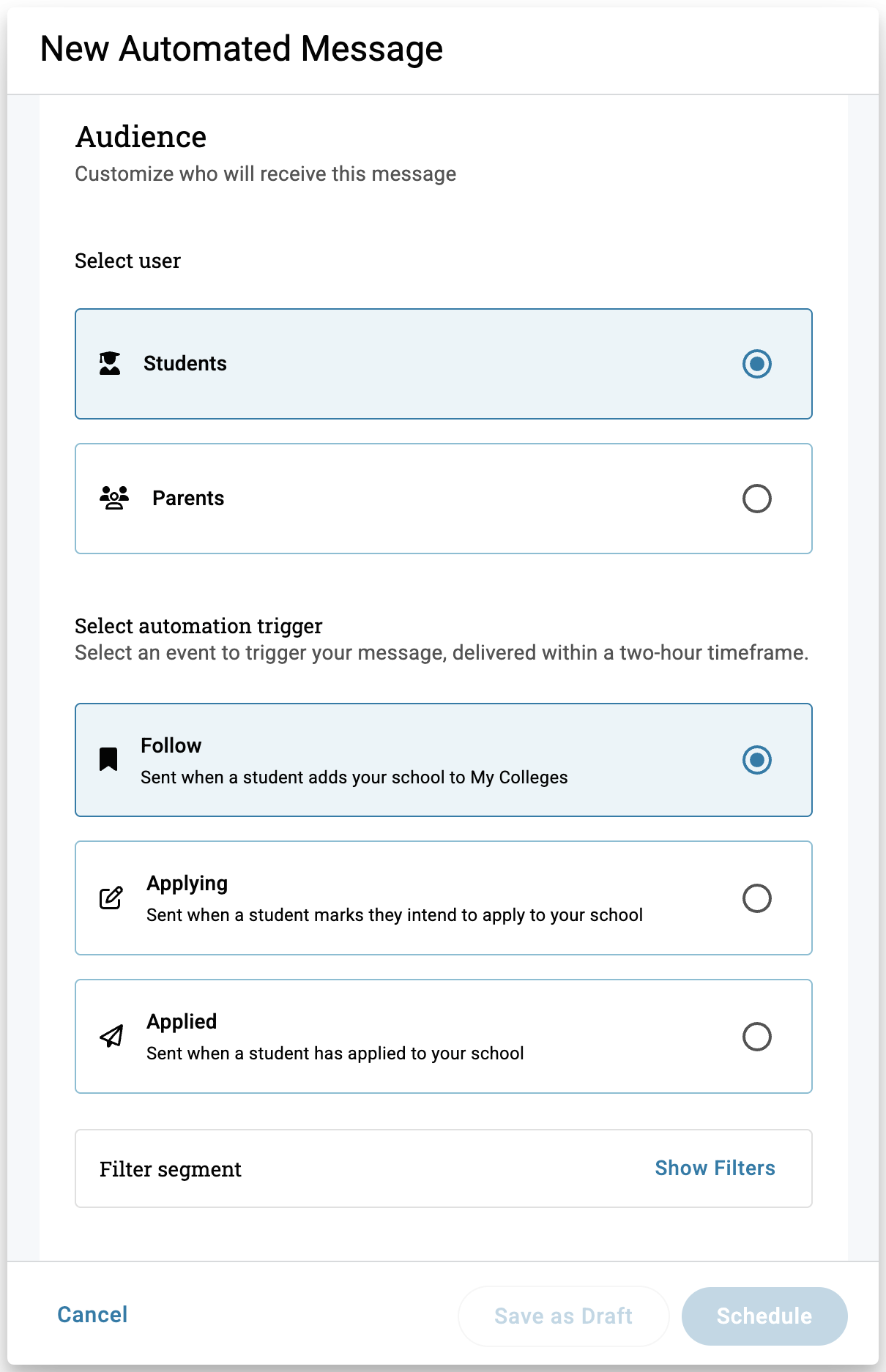This screenshot has width=886, height=1372.
Task: Click the Applied trigger description text
Action: (335, 1054)
